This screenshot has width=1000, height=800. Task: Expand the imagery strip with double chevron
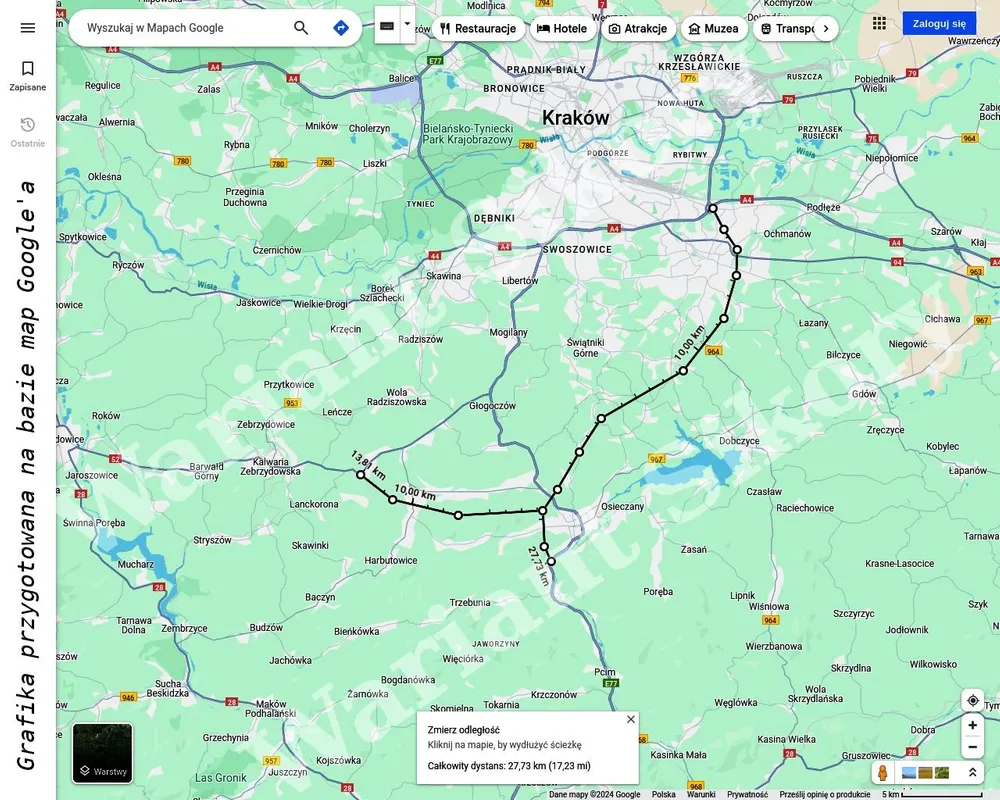[x=973, y=773]
